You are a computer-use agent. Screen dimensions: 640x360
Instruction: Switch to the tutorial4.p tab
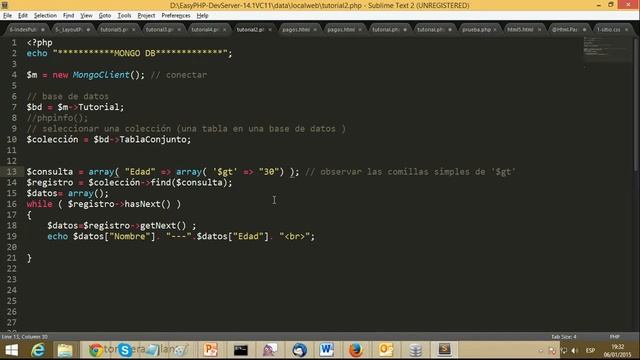206,30
